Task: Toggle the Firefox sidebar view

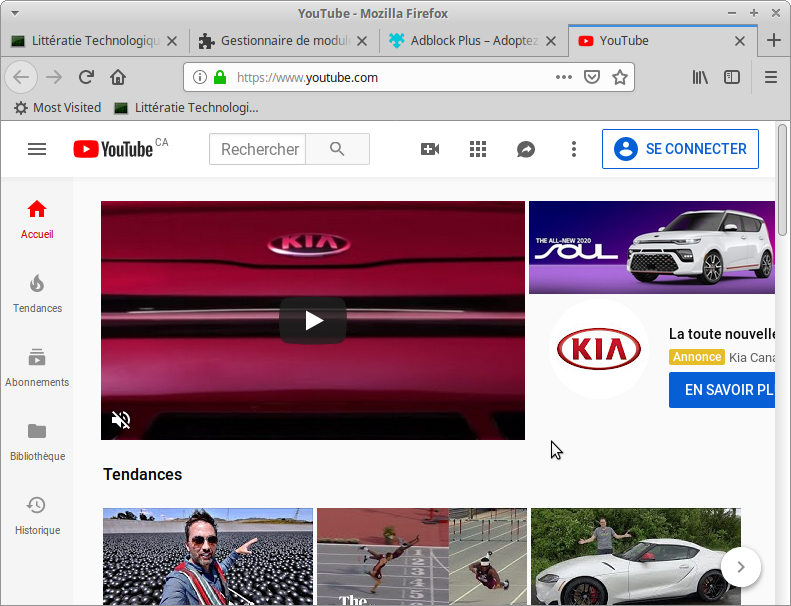Action: 732,77
